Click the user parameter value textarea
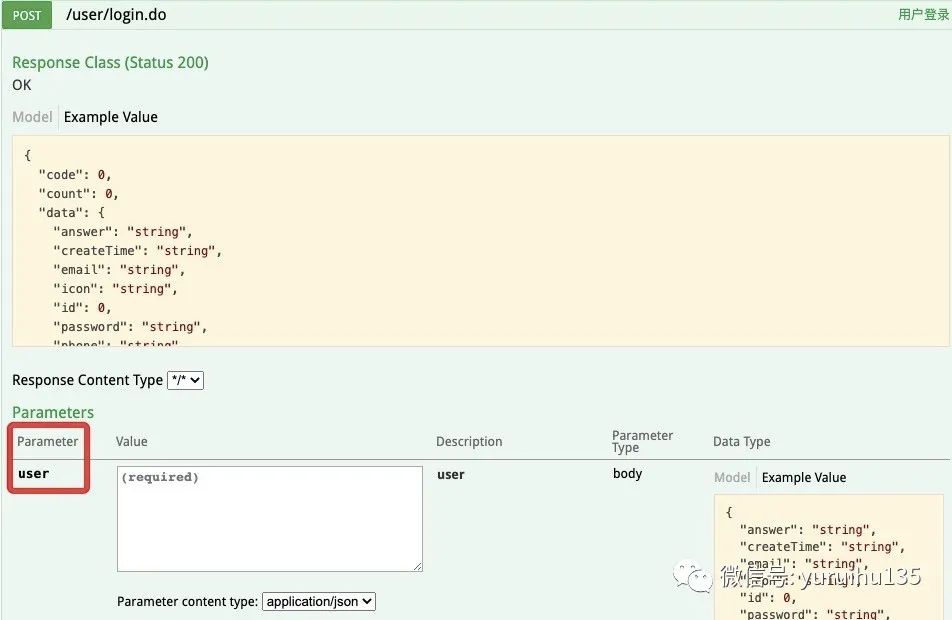Viewport: 952px width, 620px height. 270,519
